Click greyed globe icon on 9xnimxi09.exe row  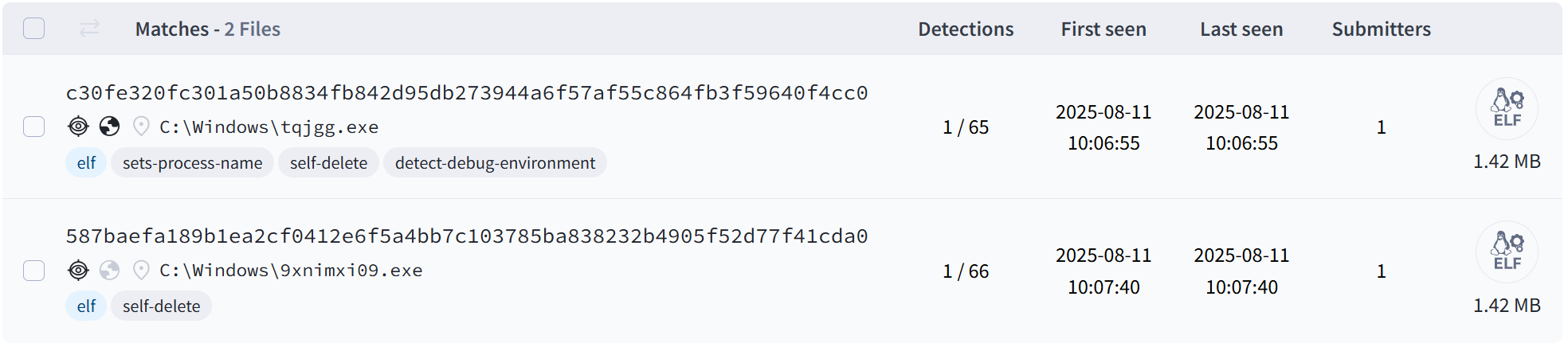[110, 270]
